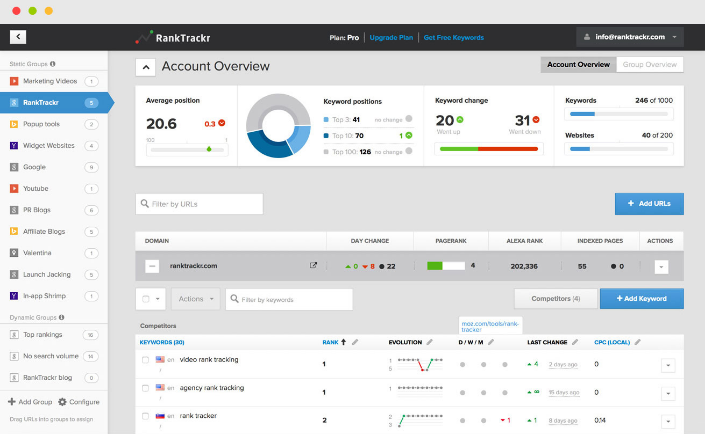Screen dimensions: 705x434
Task: Select Affiliate Blogs group
Action: pyautogui.click(x=54, y=232)
